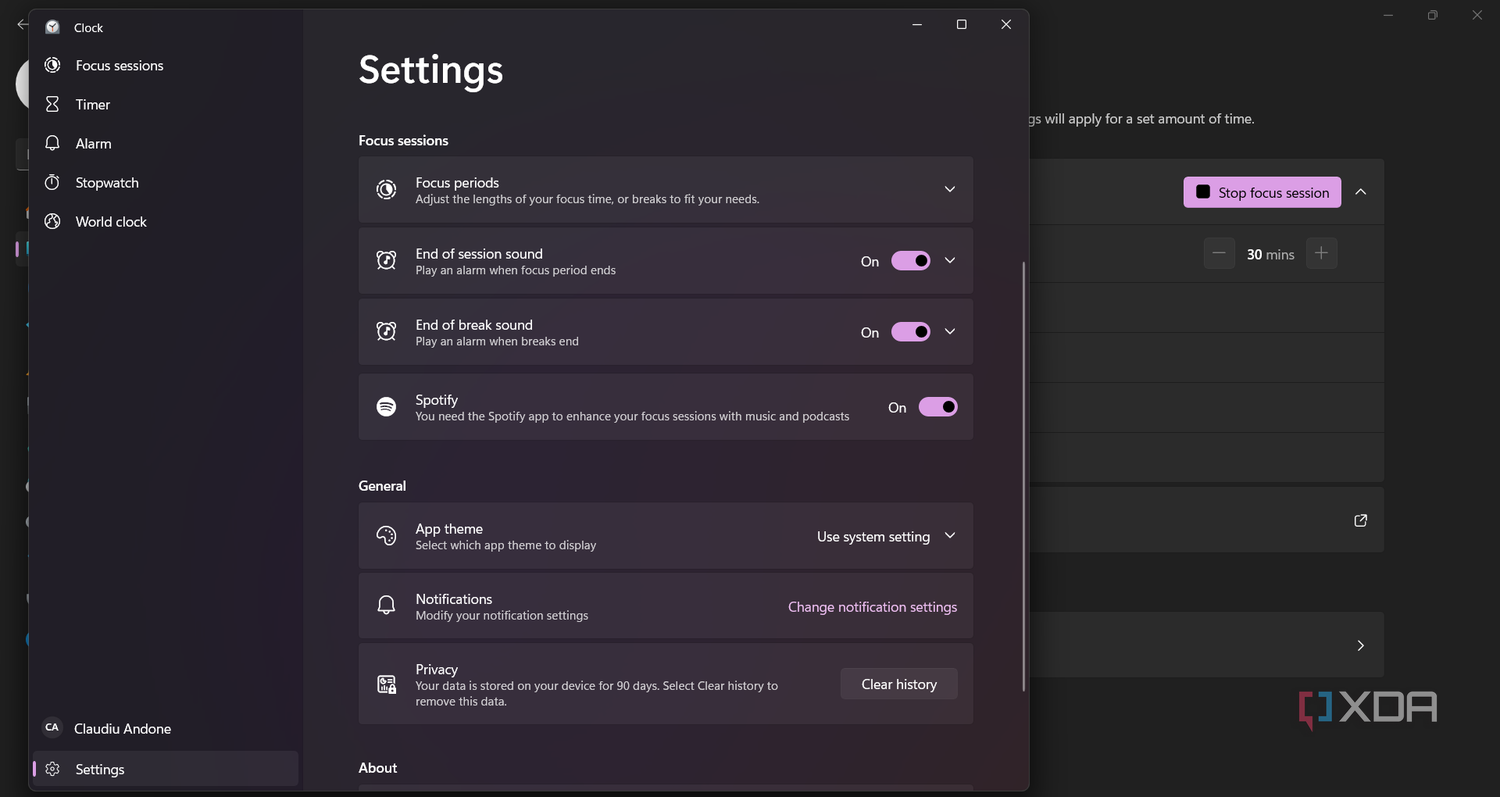Open the chevron-right row in background window
The width and height of the screenshot is (1500, 797).
tap(1360, 645)
